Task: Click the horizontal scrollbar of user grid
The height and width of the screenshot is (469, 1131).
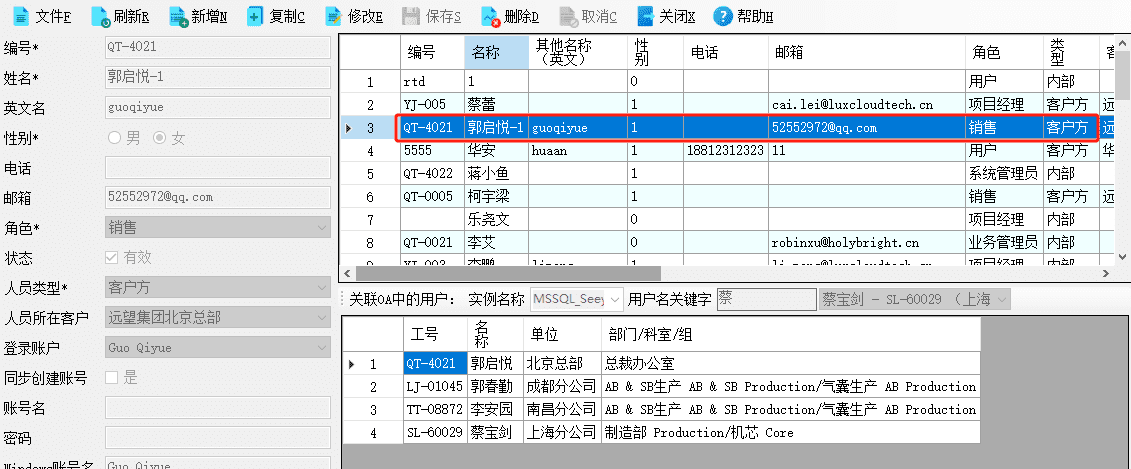Action: [x=508, y=273]
